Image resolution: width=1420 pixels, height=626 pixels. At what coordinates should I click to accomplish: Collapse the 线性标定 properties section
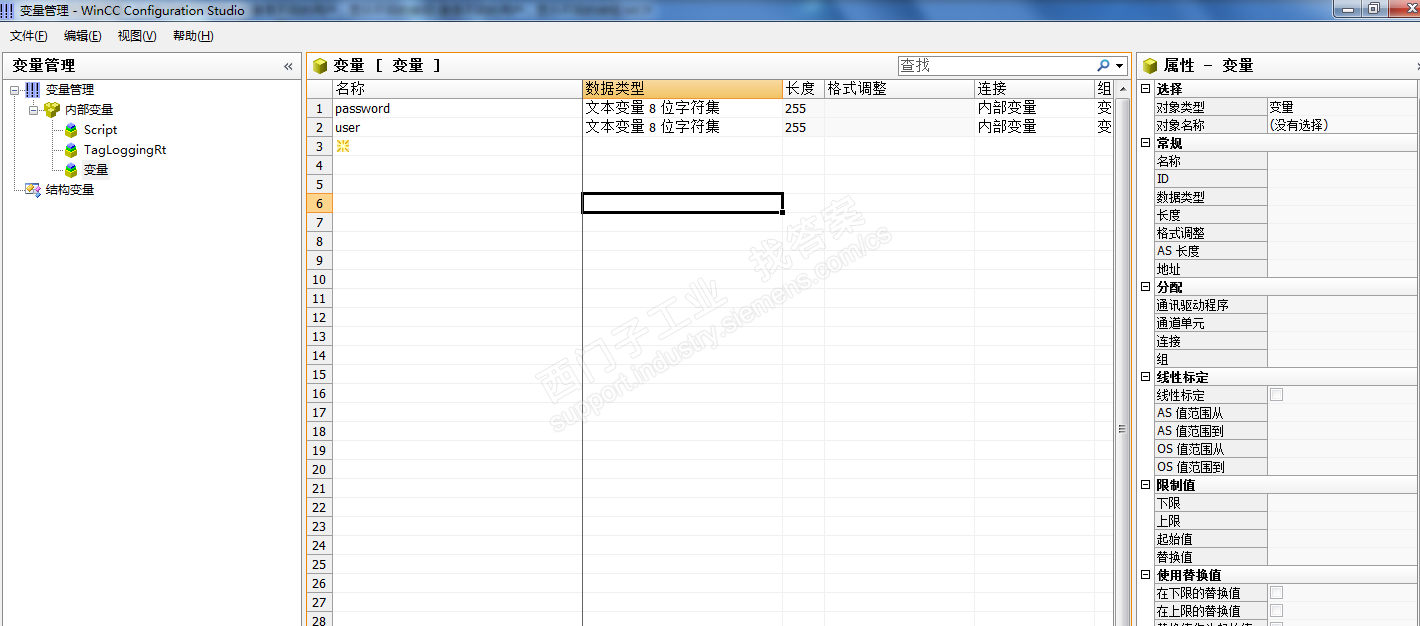(x=1146, y=377)
